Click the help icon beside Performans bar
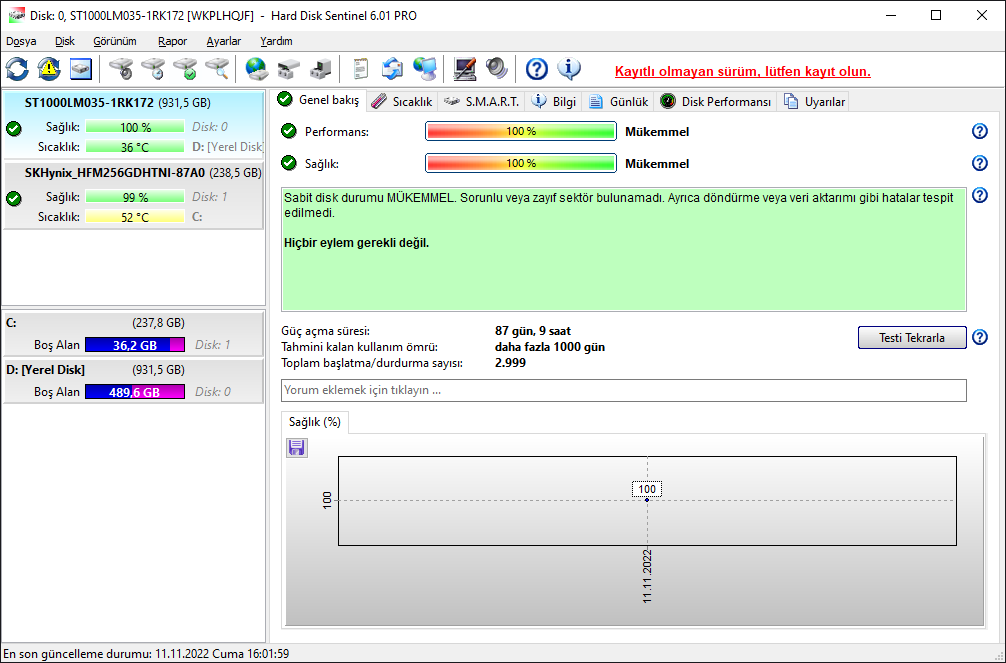The image size is (1006, 663). point(980,131)
